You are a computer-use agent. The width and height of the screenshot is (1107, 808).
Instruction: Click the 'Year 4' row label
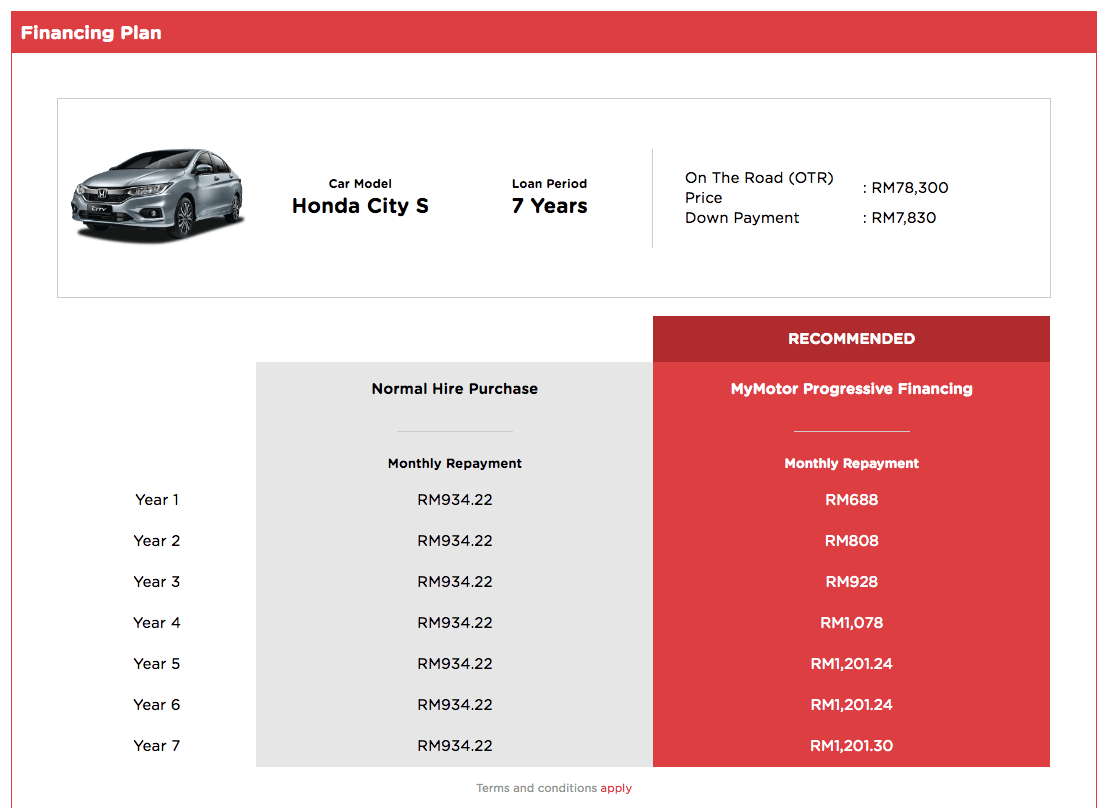coord(157,623)
